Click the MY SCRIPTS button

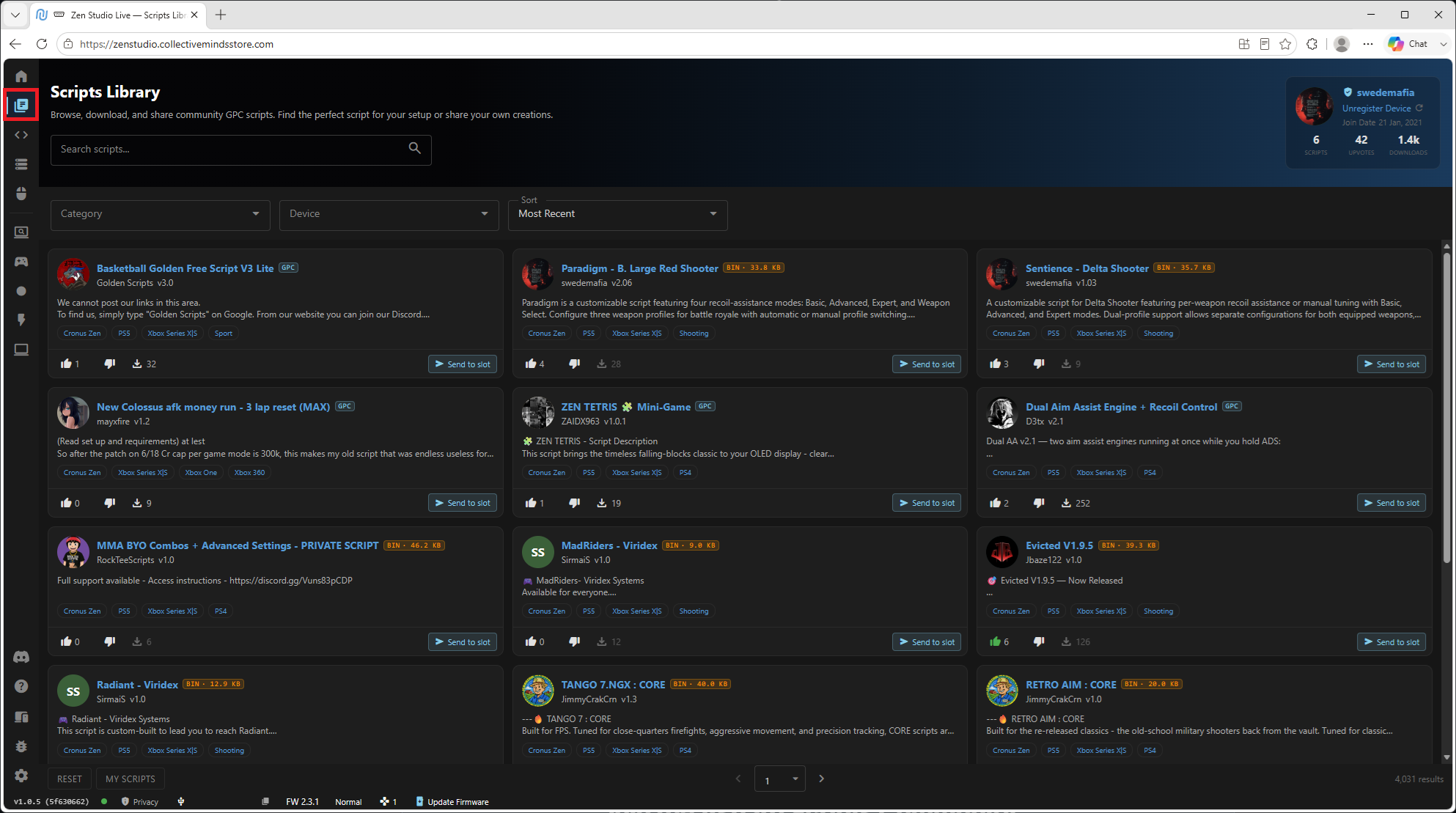point(130,779)
